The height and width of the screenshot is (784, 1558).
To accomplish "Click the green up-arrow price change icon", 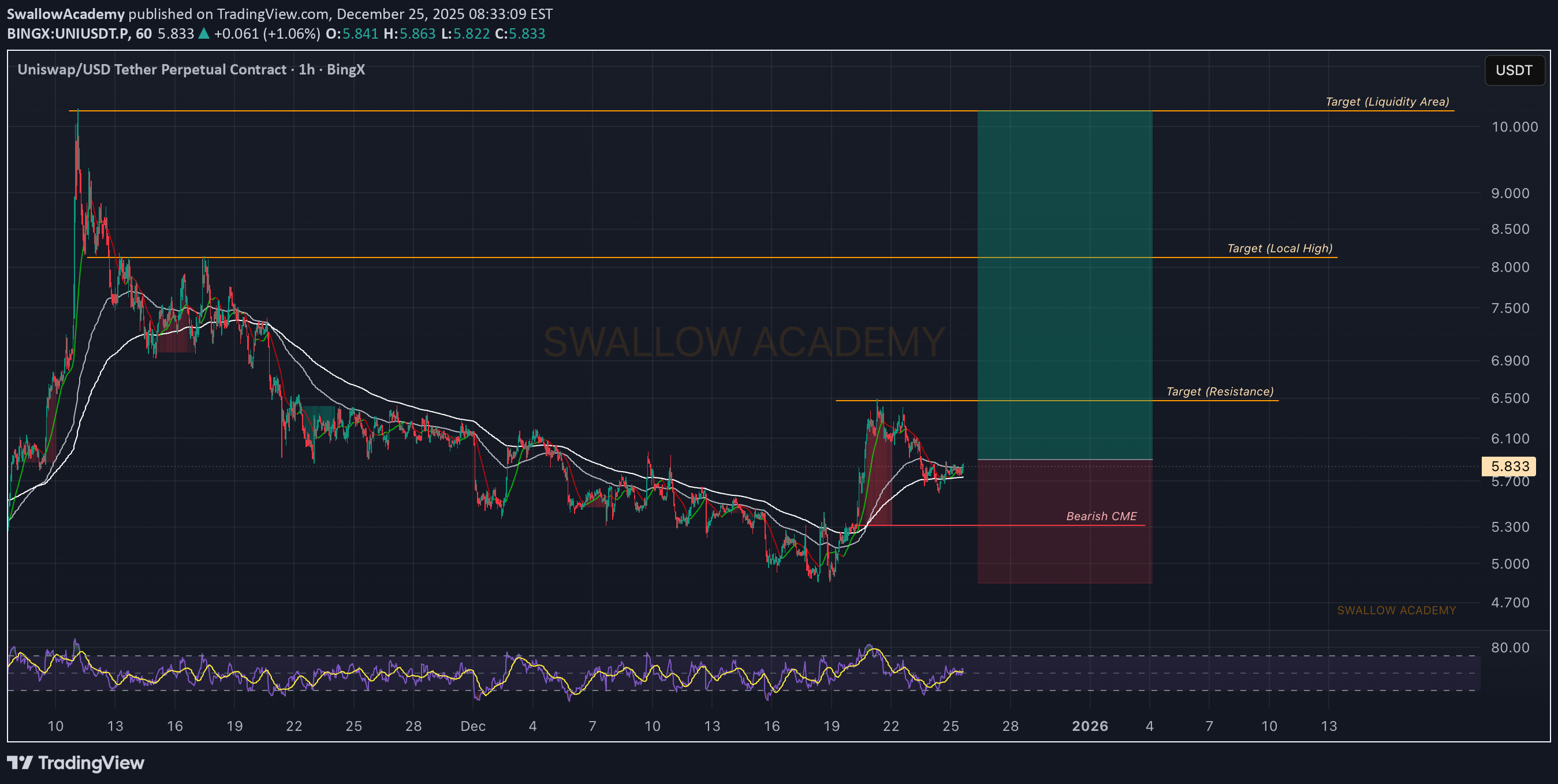I will (x=204, y=34).
